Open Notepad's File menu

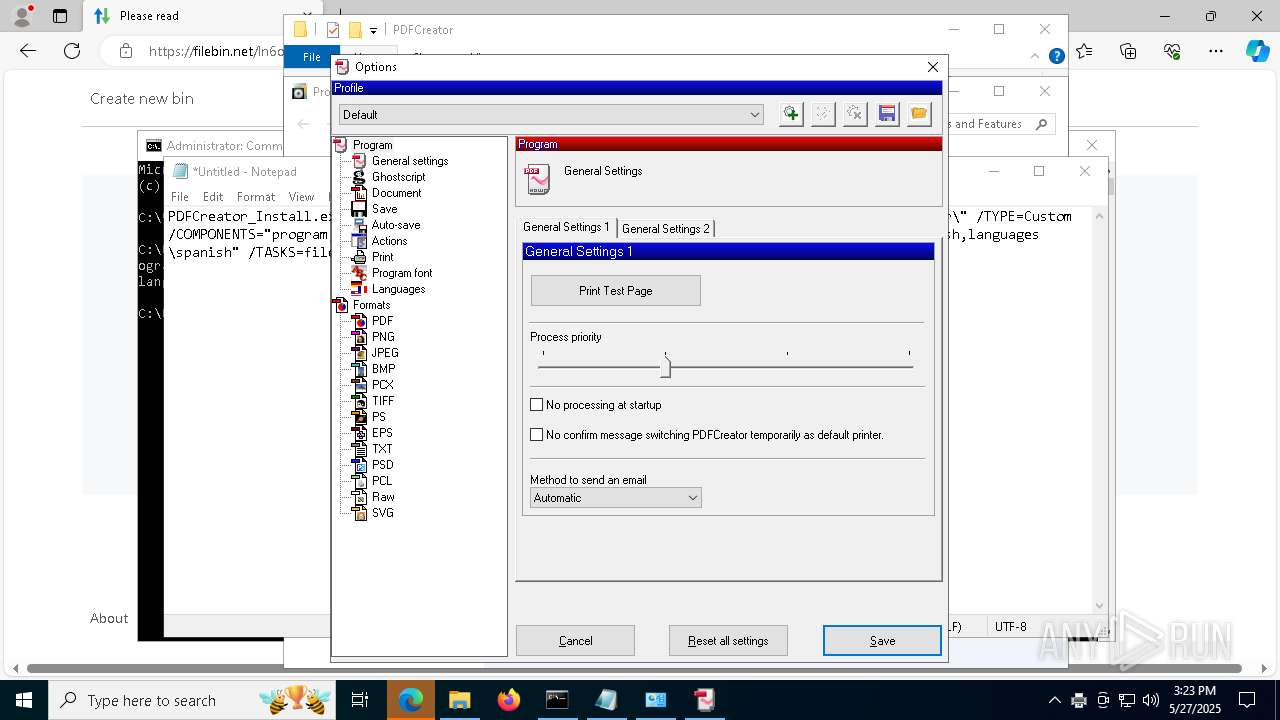pyautogui.click(x=180, y=197)
